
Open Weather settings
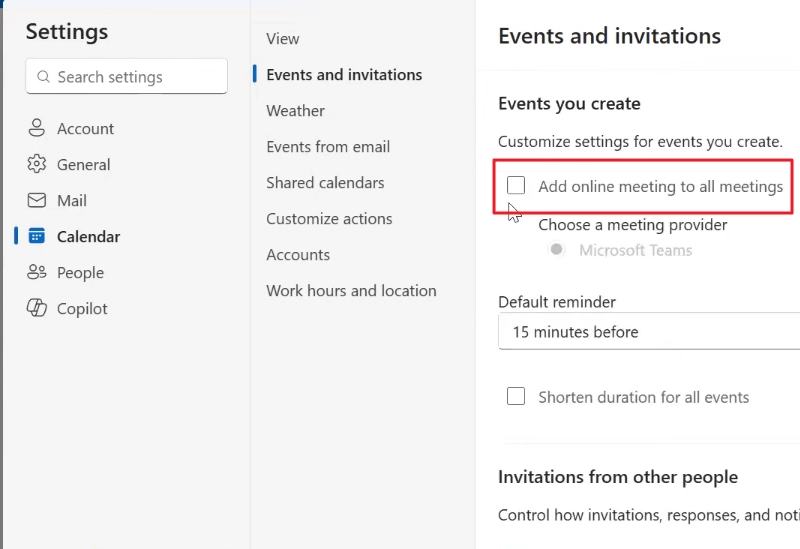(295, 111)
